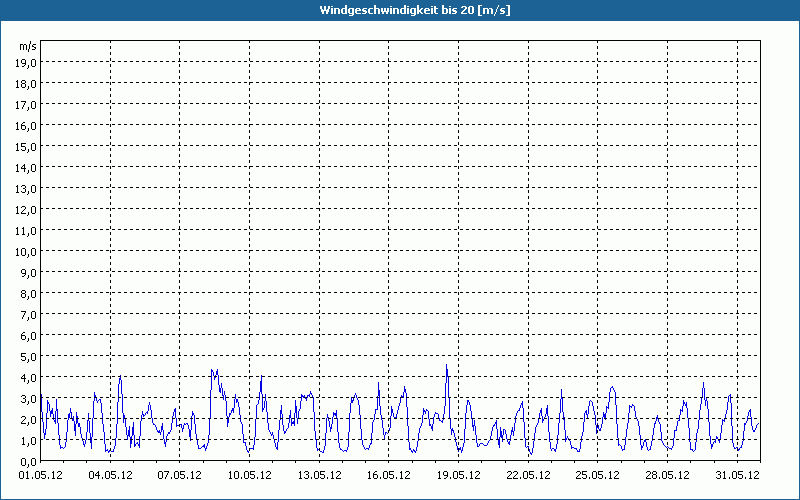Click the y-axis label 8,0
Viewport: 800px width, 500px height.
pos(28,294)
